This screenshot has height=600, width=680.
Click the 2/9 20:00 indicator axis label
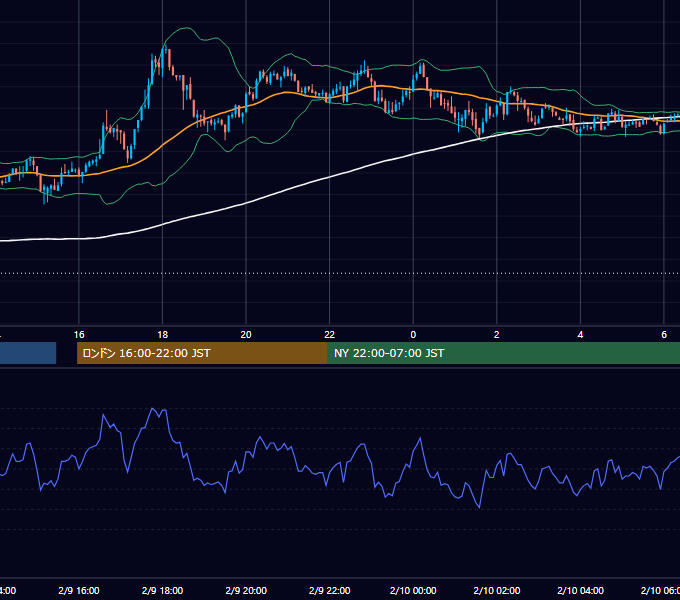point(246,590)
